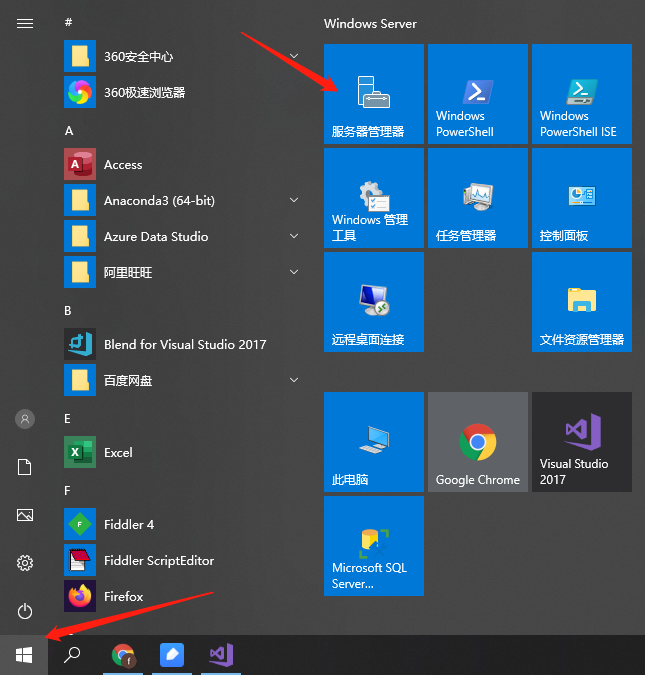Open Documents from the Start sidebar

[25, 467]
